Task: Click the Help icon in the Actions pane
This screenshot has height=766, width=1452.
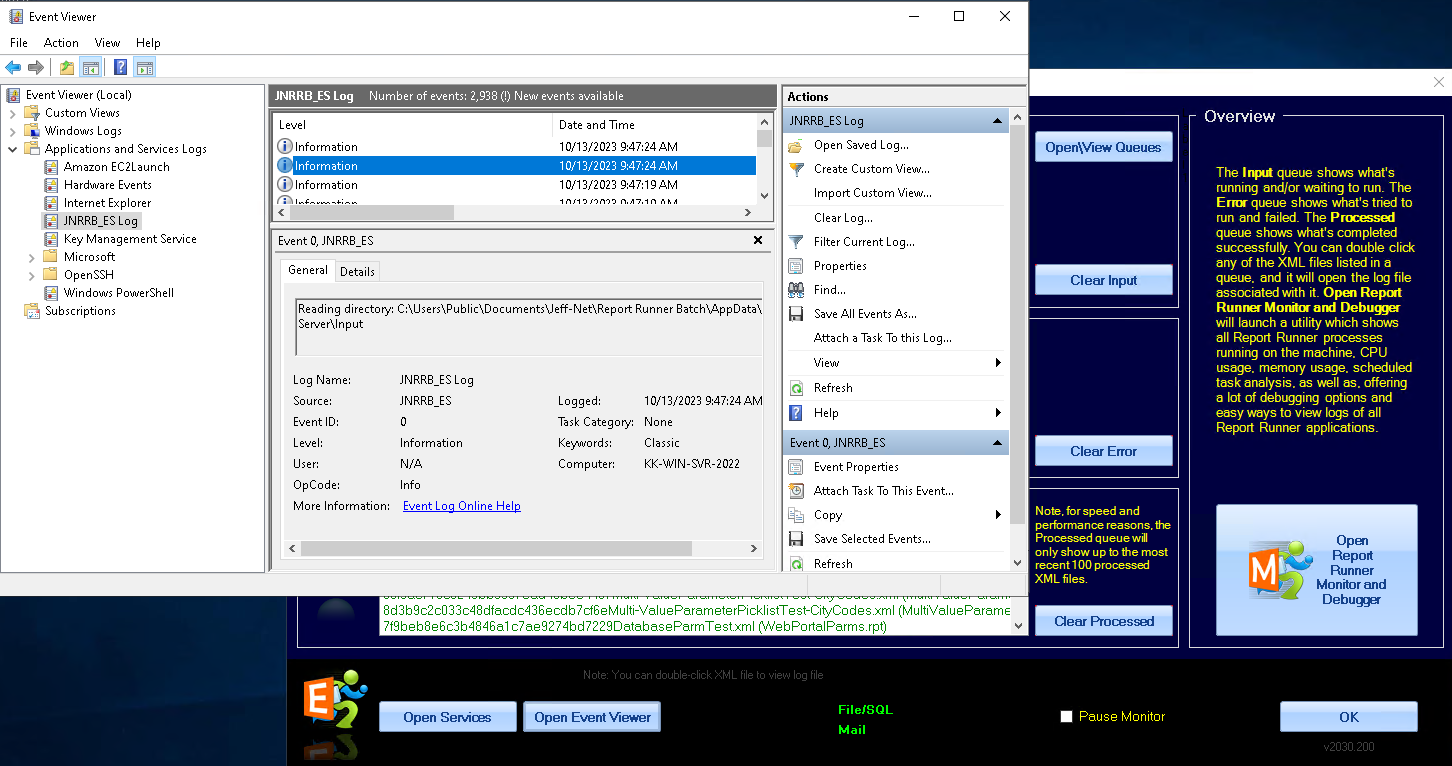Action: [796, 413]
